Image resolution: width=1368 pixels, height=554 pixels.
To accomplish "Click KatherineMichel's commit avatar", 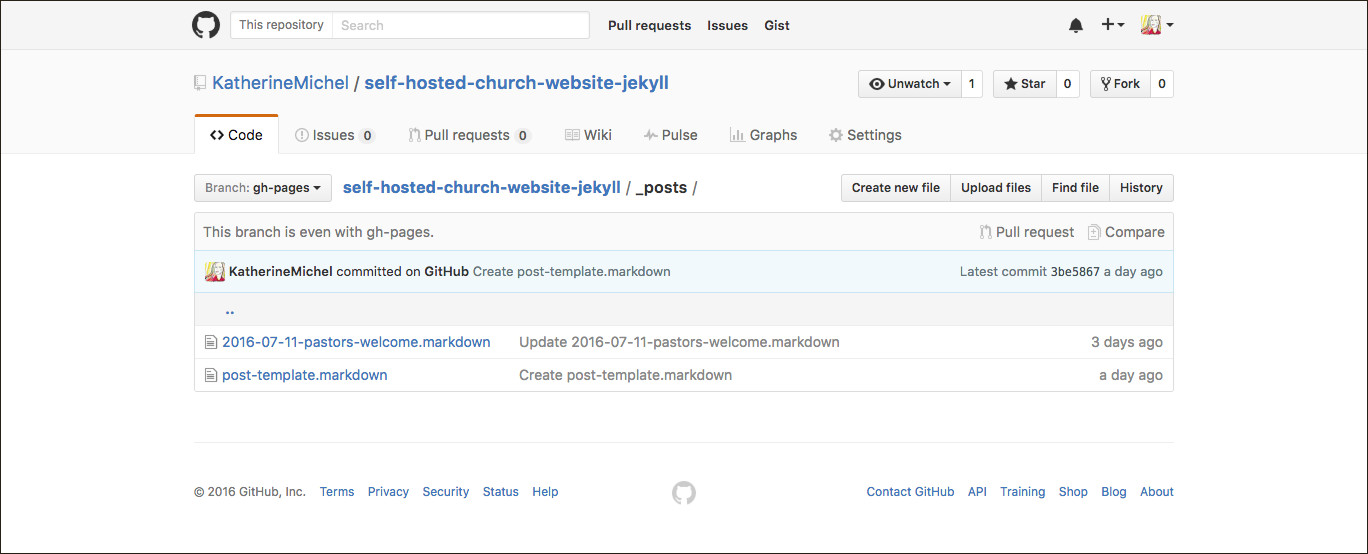I will coord(215,272).
